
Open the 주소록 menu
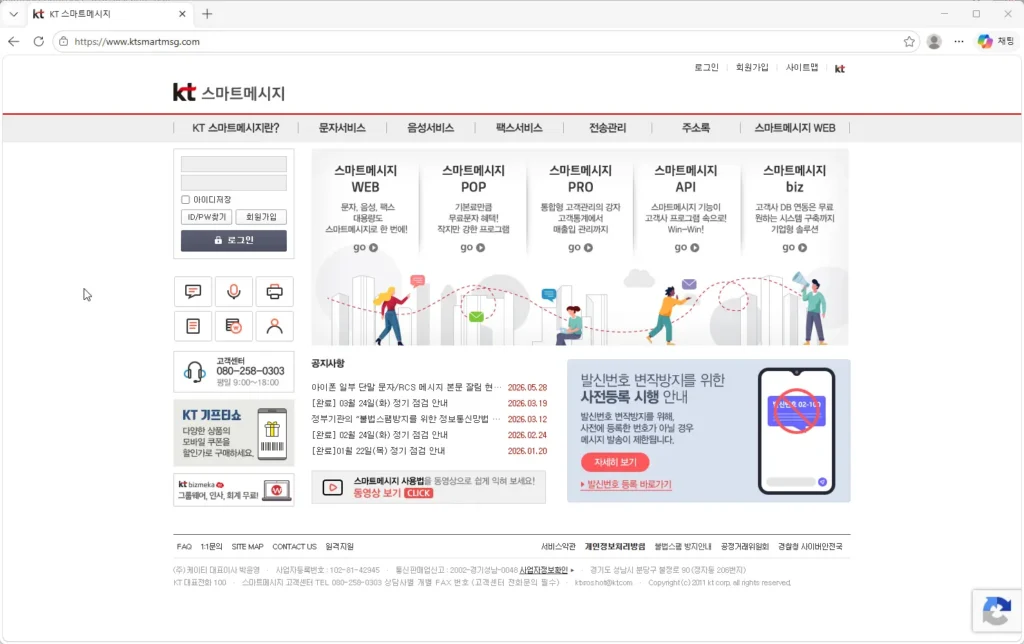(x=696, y=128)
